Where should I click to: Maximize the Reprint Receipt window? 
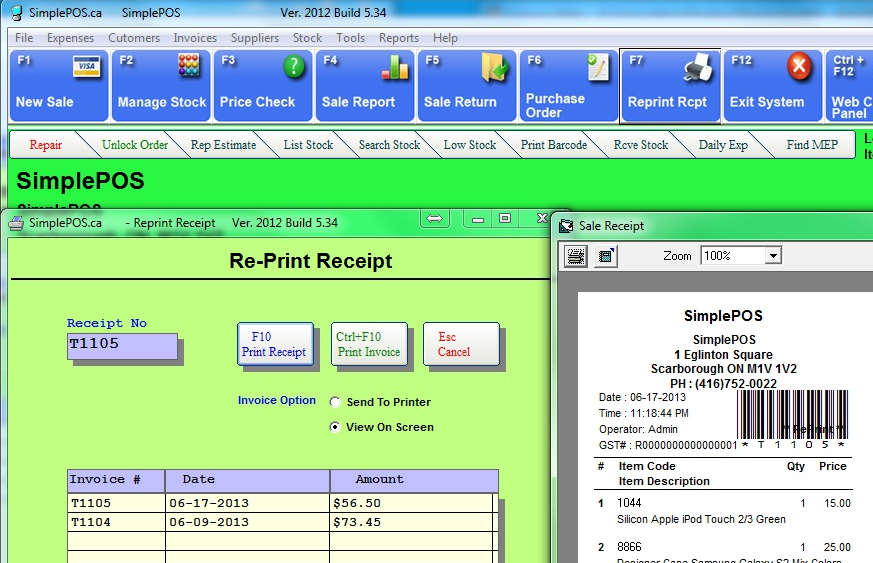pos(504,219)
